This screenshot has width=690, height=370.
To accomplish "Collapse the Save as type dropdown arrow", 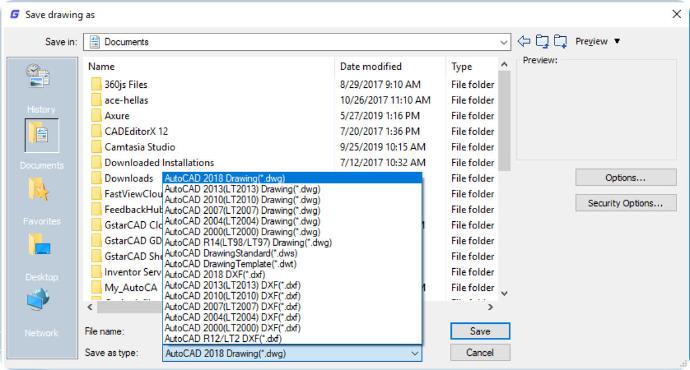I will (415, 353).
